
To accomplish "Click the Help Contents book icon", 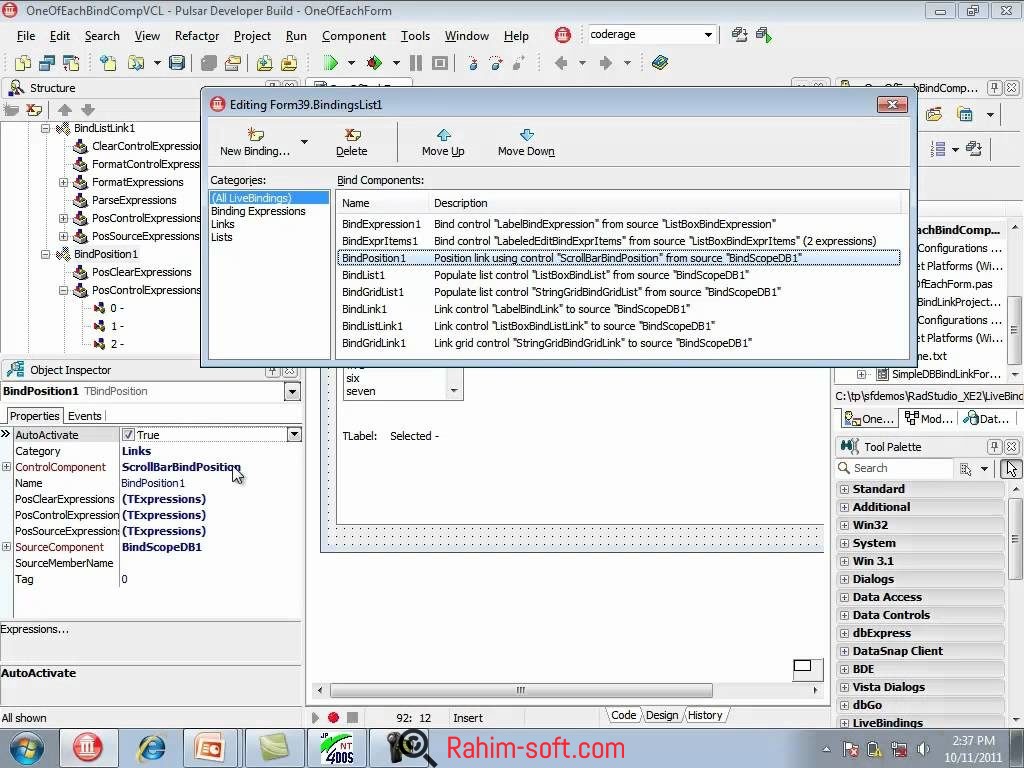I will point(660,63).
